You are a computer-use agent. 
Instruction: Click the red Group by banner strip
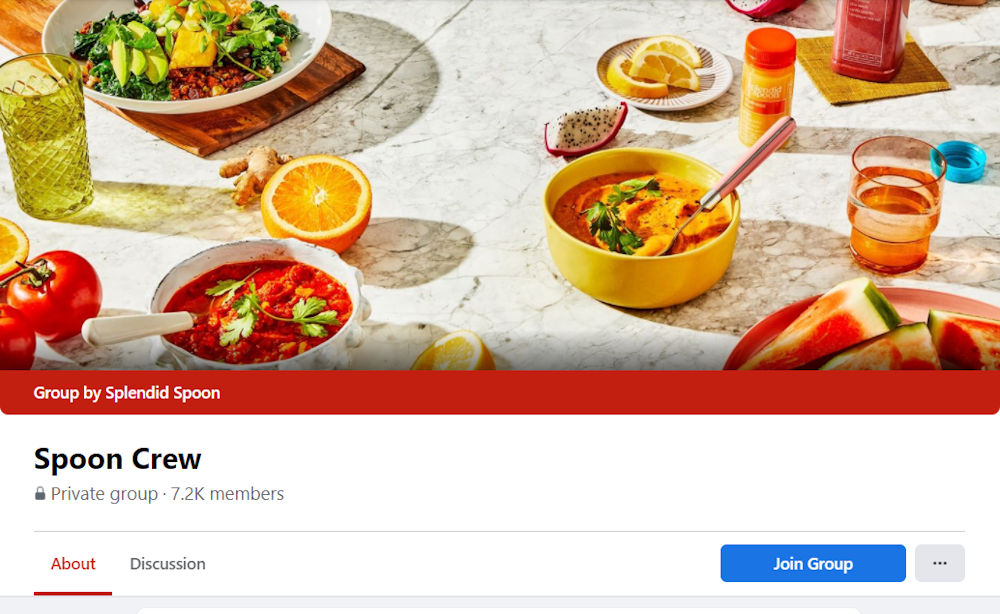coord(500,393)
